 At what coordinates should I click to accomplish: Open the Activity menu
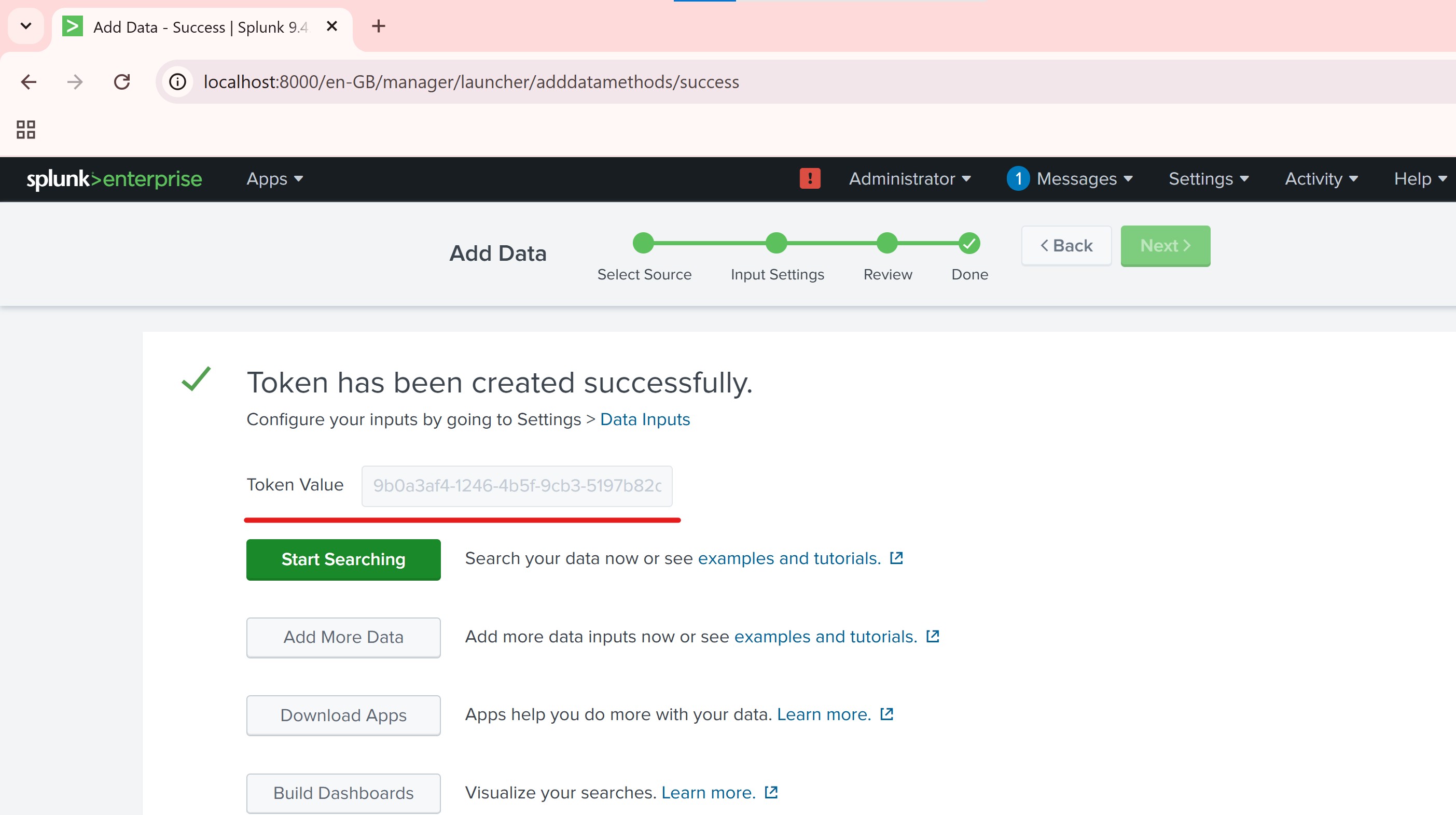coord(1321,178)
